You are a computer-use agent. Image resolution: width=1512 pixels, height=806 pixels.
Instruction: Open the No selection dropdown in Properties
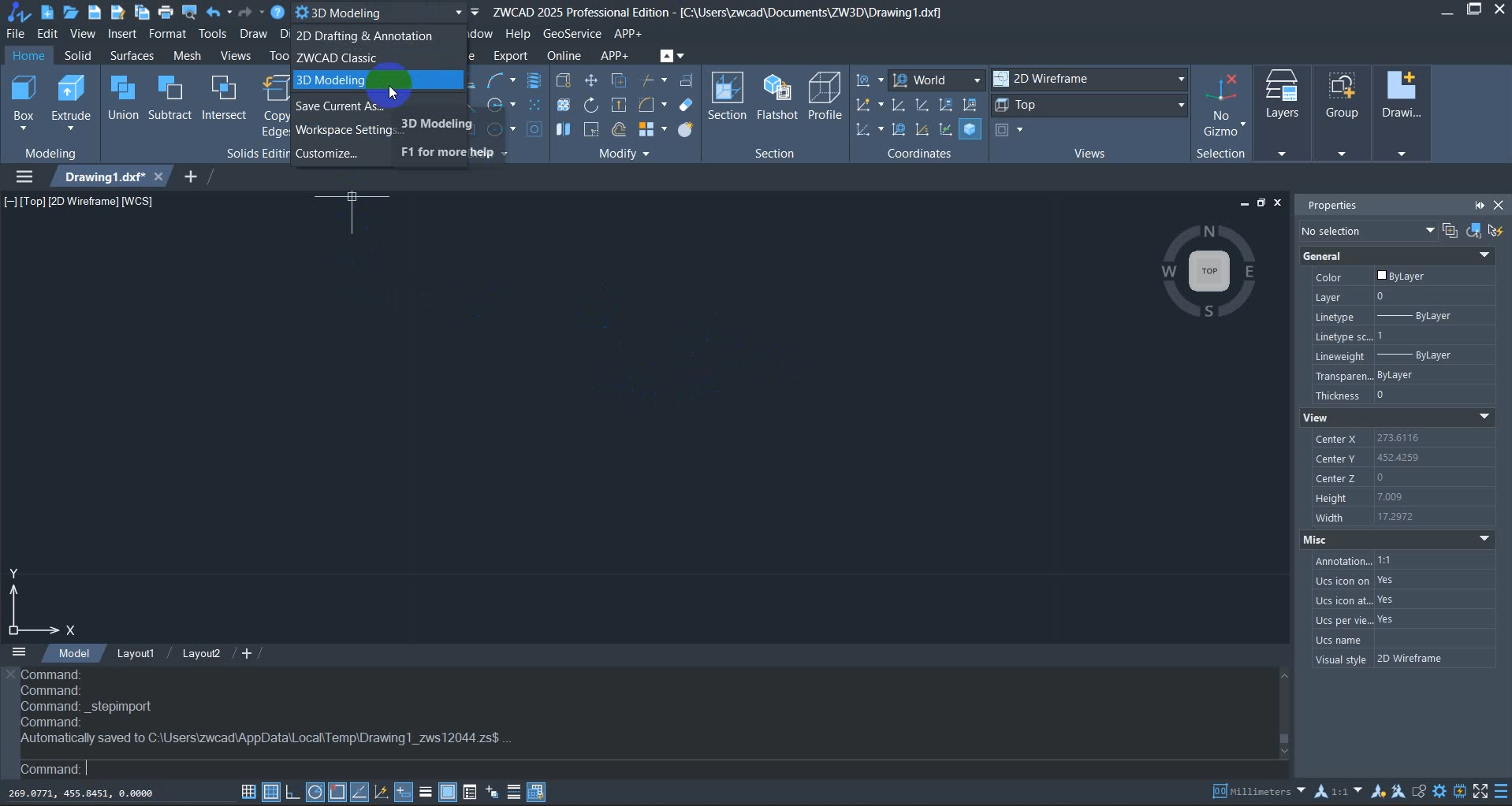click(1368, 231)
